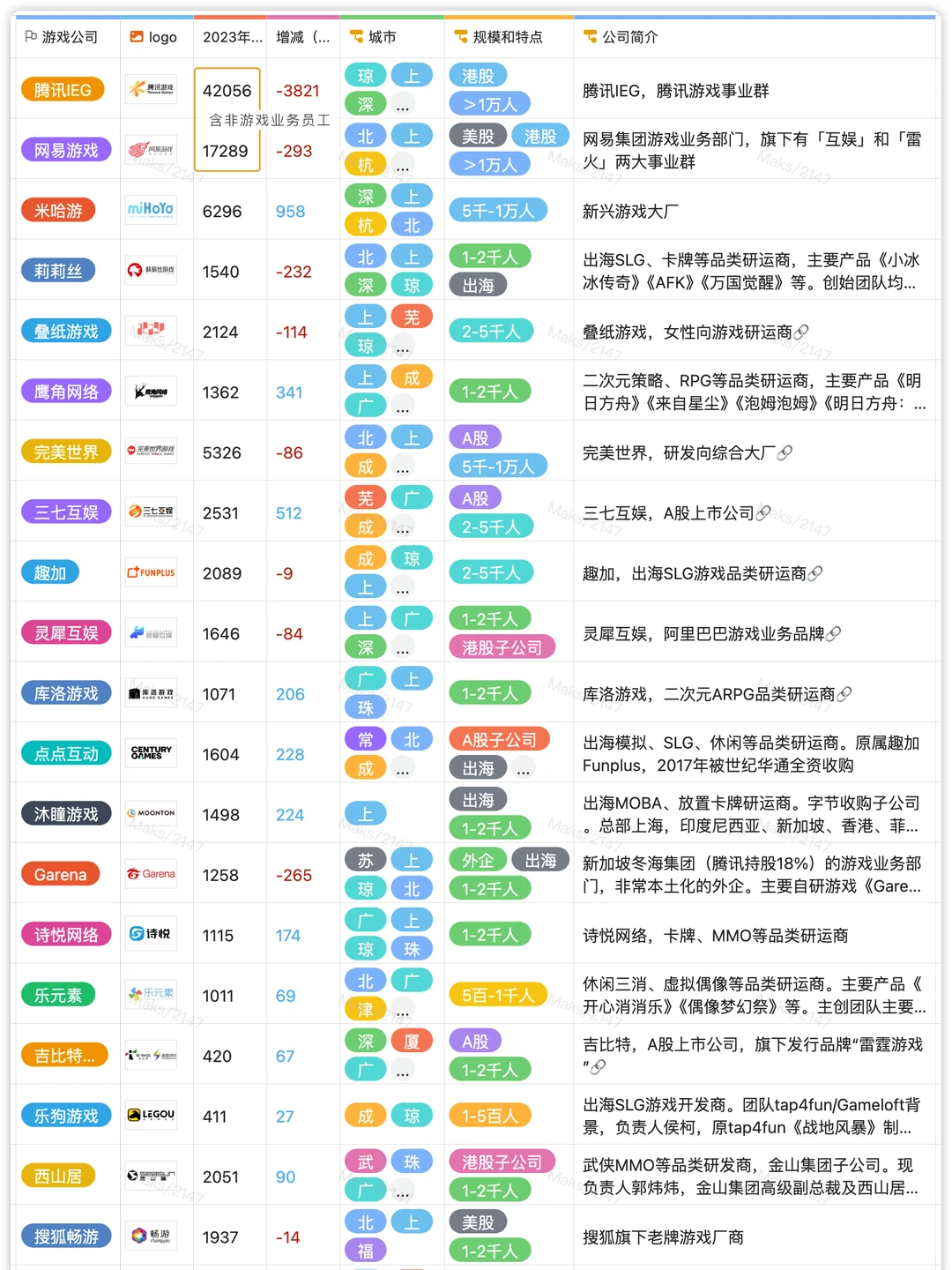
Task: Select the 958 change cell
Action: coord(303,211)
